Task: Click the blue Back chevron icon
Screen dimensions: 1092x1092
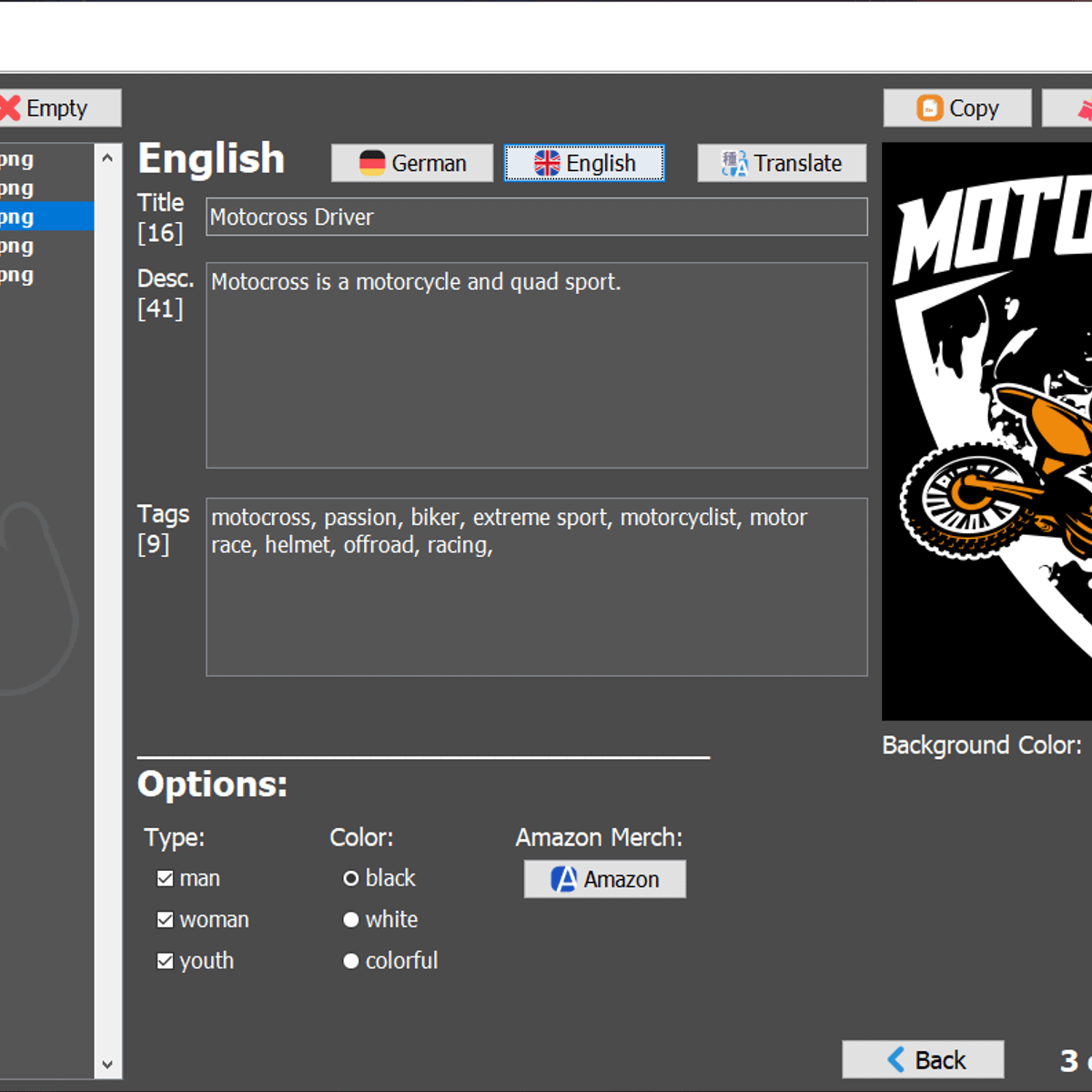Action: point(896,1060)
